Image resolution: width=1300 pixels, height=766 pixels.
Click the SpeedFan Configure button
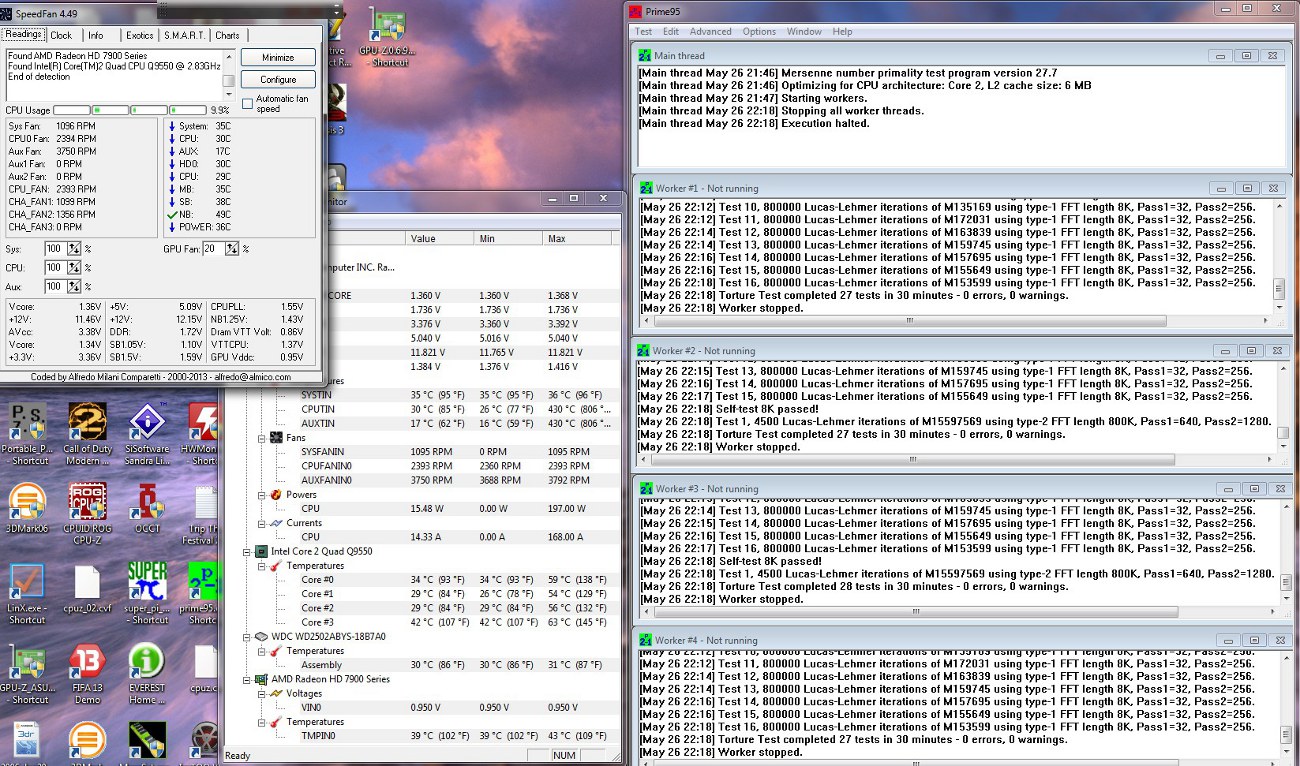(278, 80)
